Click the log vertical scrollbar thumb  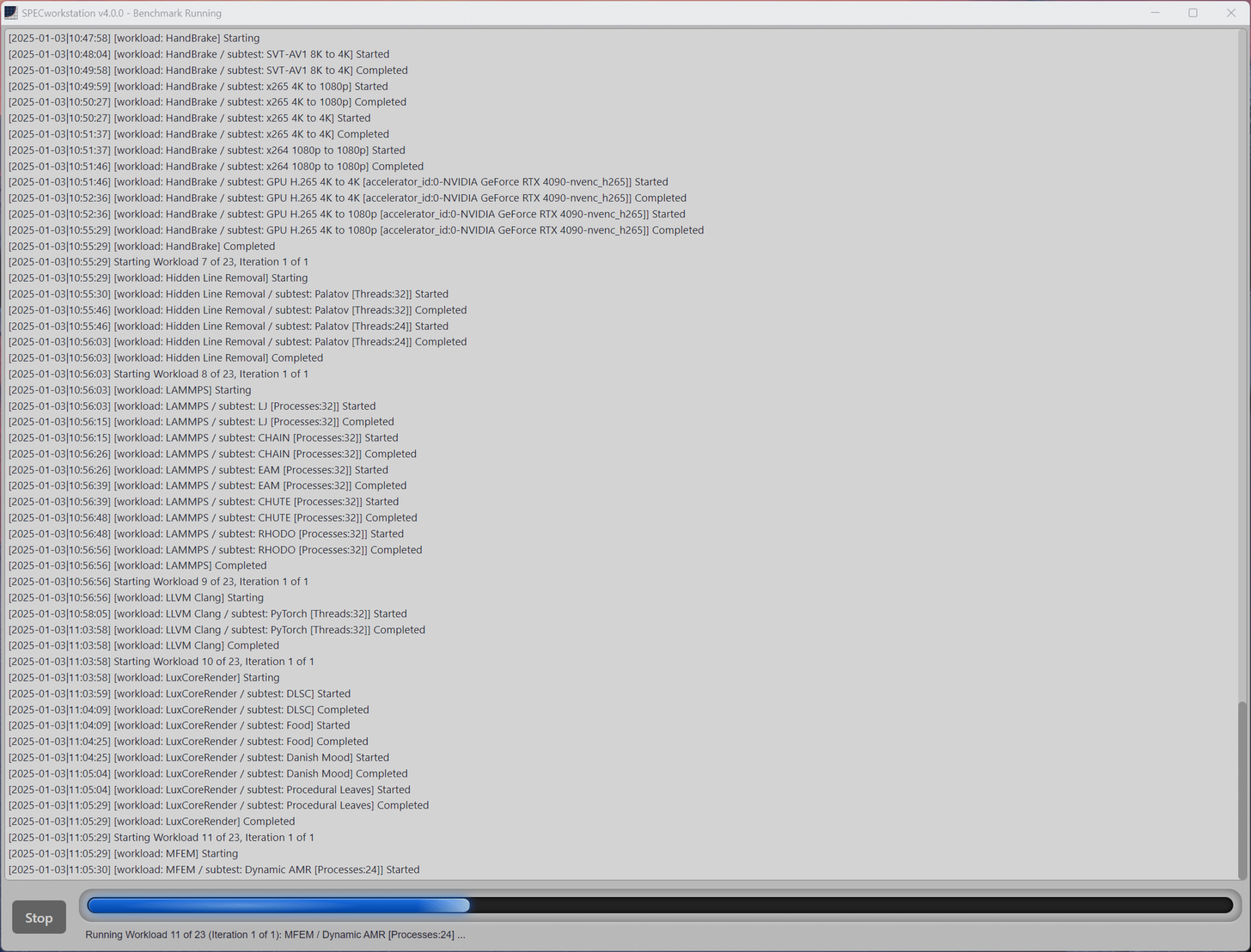1242,790
